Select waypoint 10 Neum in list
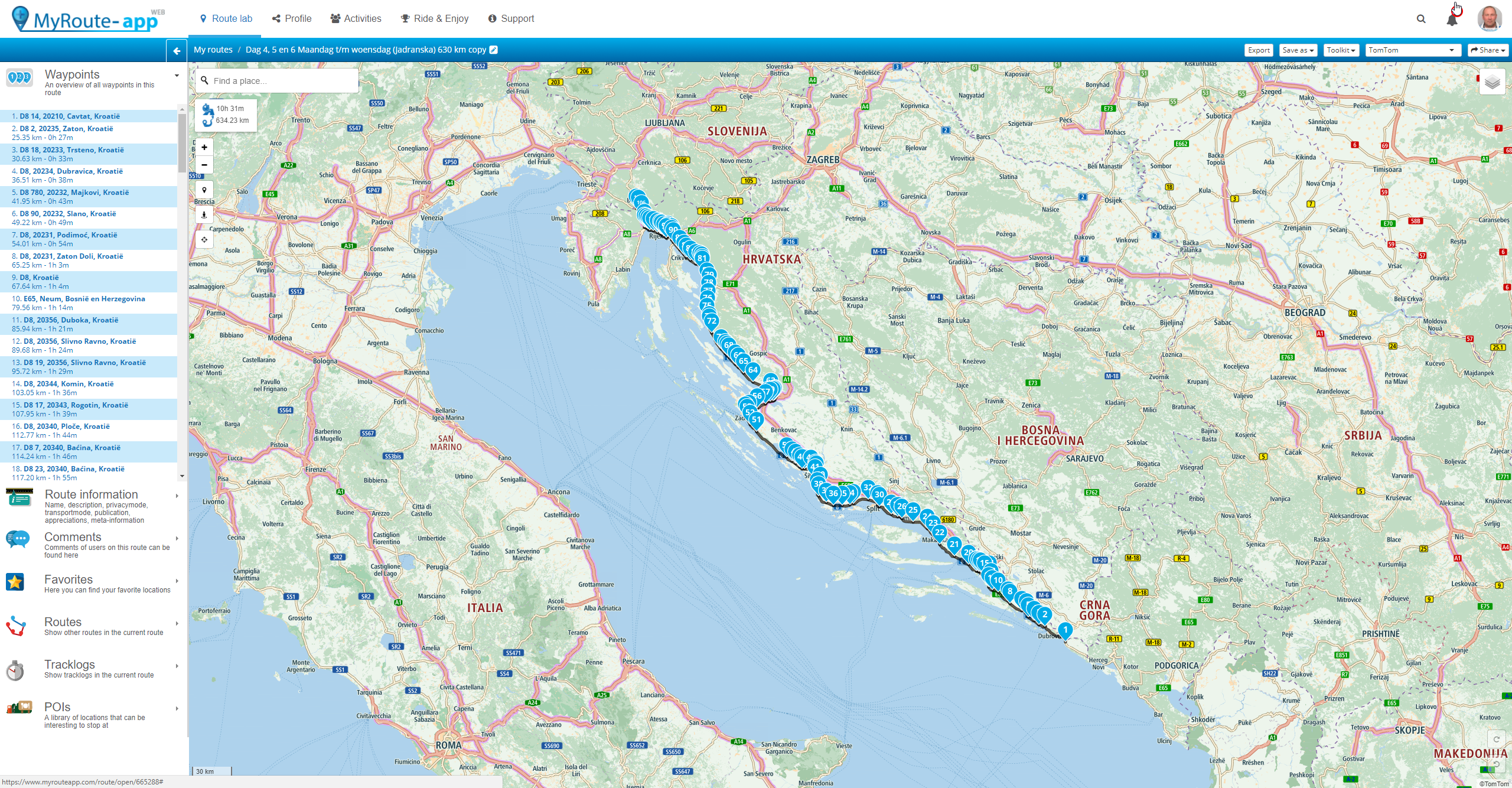This screenshot has width=1512, height=788. [78, 299]
